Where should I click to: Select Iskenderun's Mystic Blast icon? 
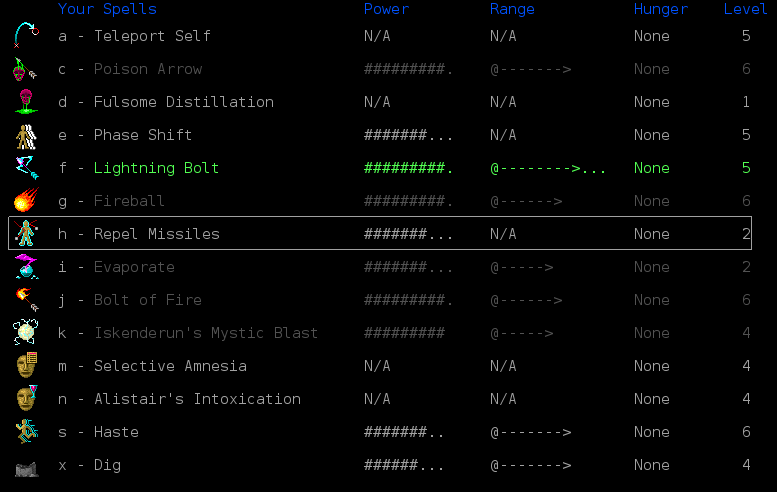(26, 333)
